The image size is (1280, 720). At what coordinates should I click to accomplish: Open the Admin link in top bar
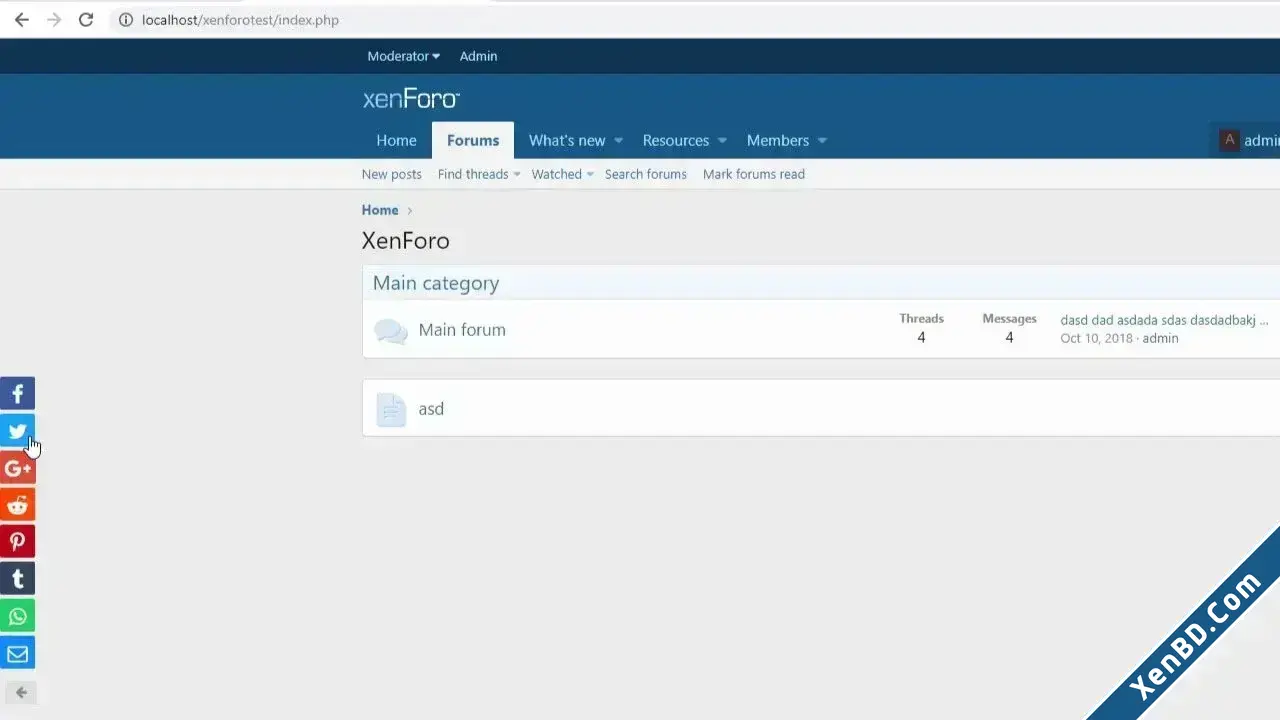click(x=478, y=56)
